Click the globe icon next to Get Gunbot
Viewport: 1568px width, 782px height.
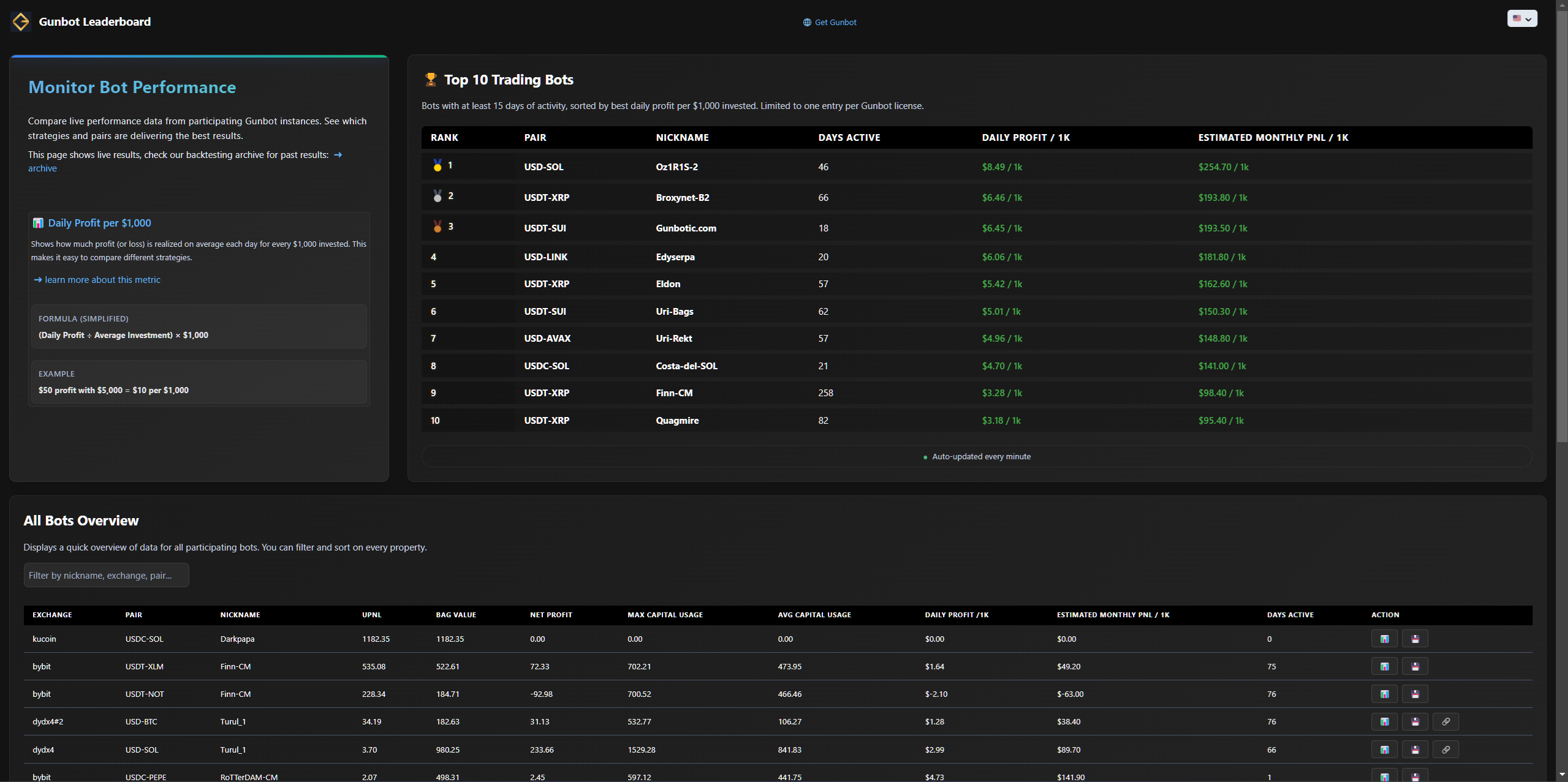pos(807,22)
